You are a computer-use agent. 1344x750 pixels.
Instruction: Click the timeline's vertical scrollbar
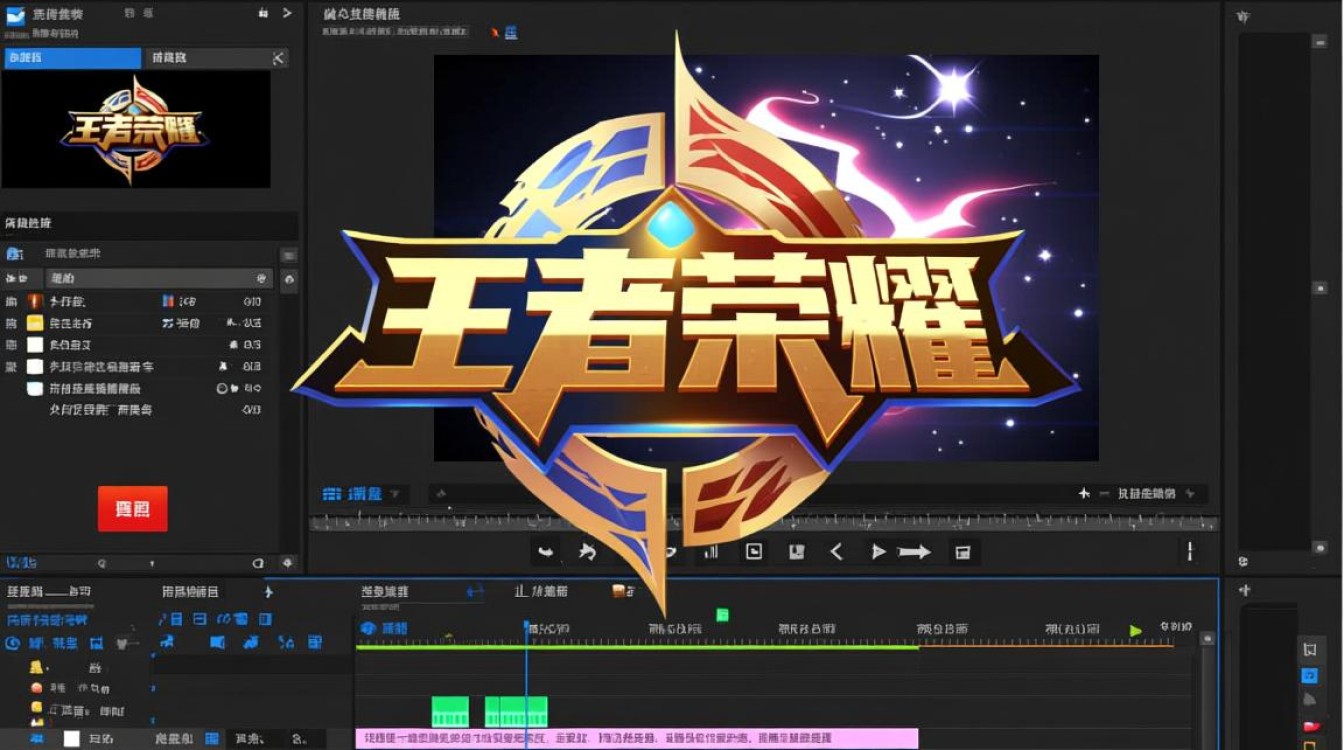point(1208,690)
